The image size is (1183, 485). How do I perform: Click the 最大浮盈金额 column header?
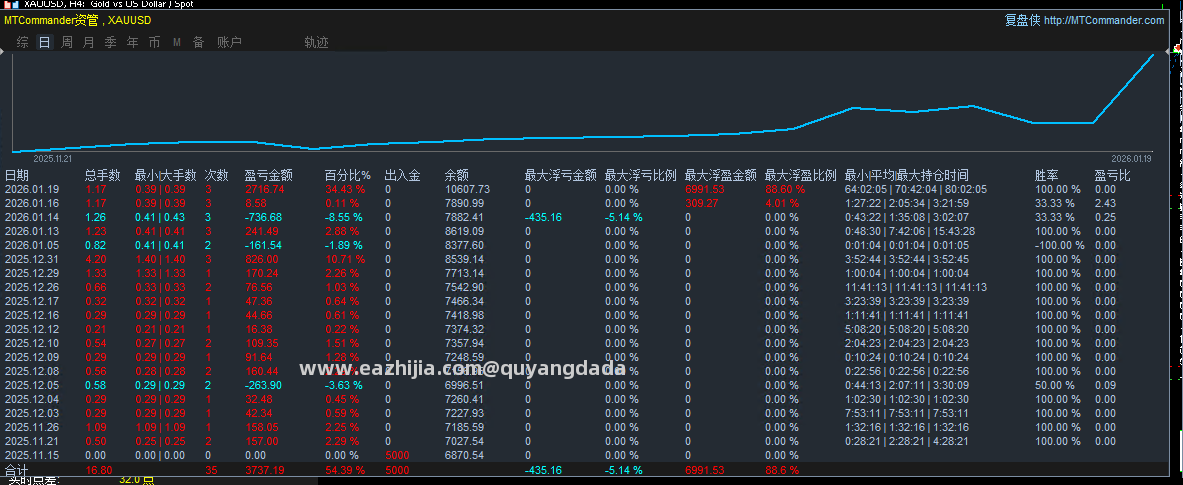(x=721, y=175)
